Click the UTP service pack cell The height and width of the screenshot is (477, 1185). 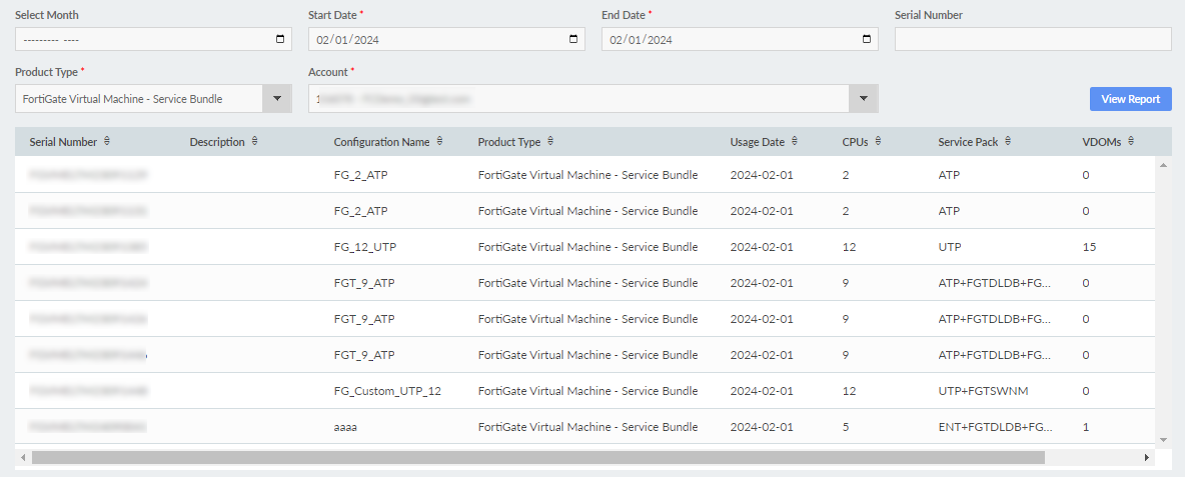pos(948,247)
